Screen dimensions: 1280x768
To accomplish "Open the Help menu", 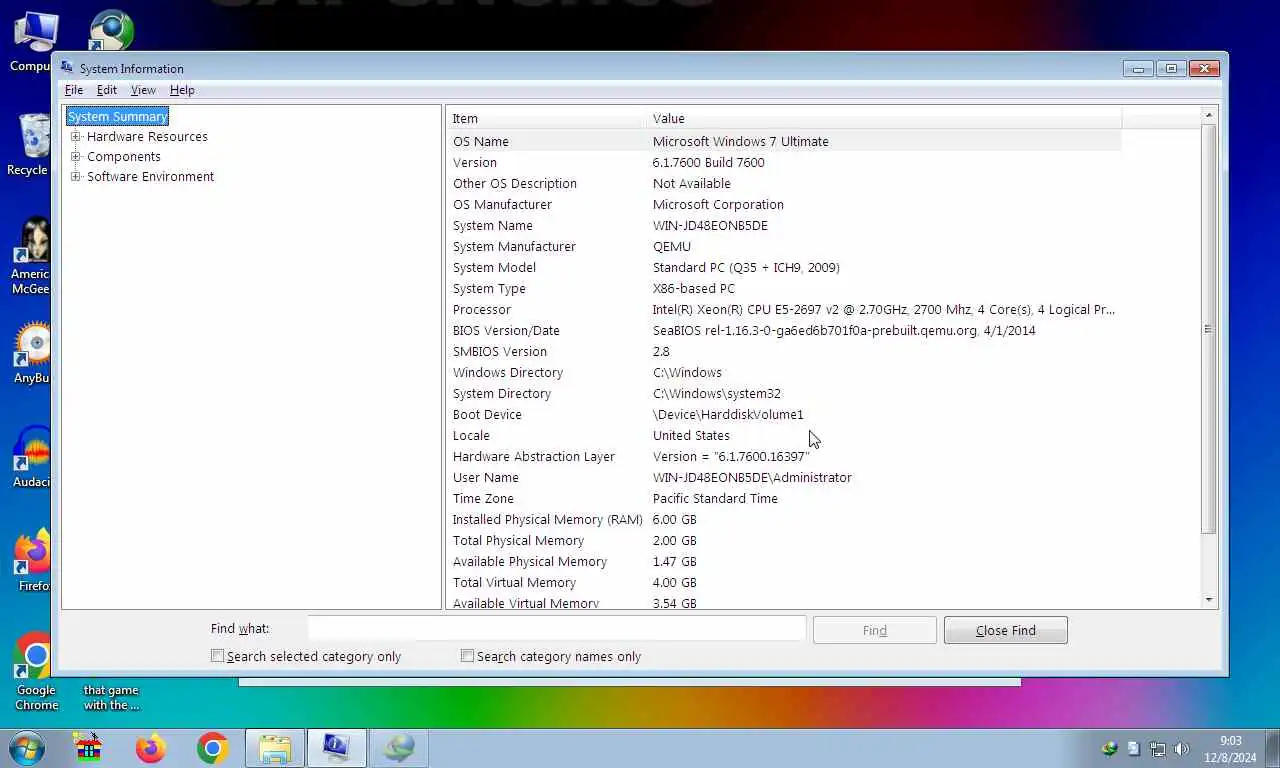I will pos(182,90).
